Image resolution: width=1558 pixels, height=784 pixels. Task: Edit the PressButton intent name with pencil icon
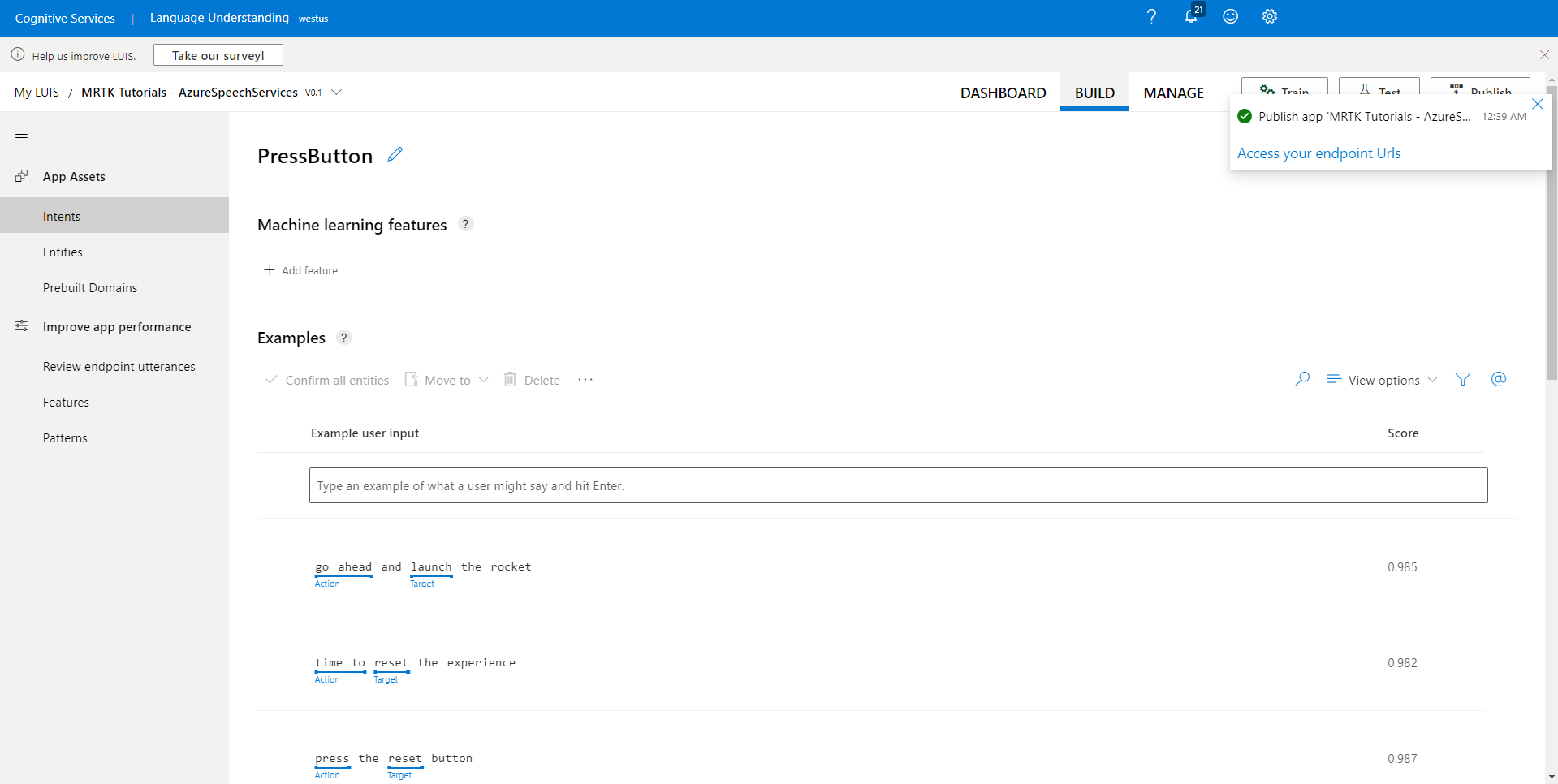tap(395, 154)
